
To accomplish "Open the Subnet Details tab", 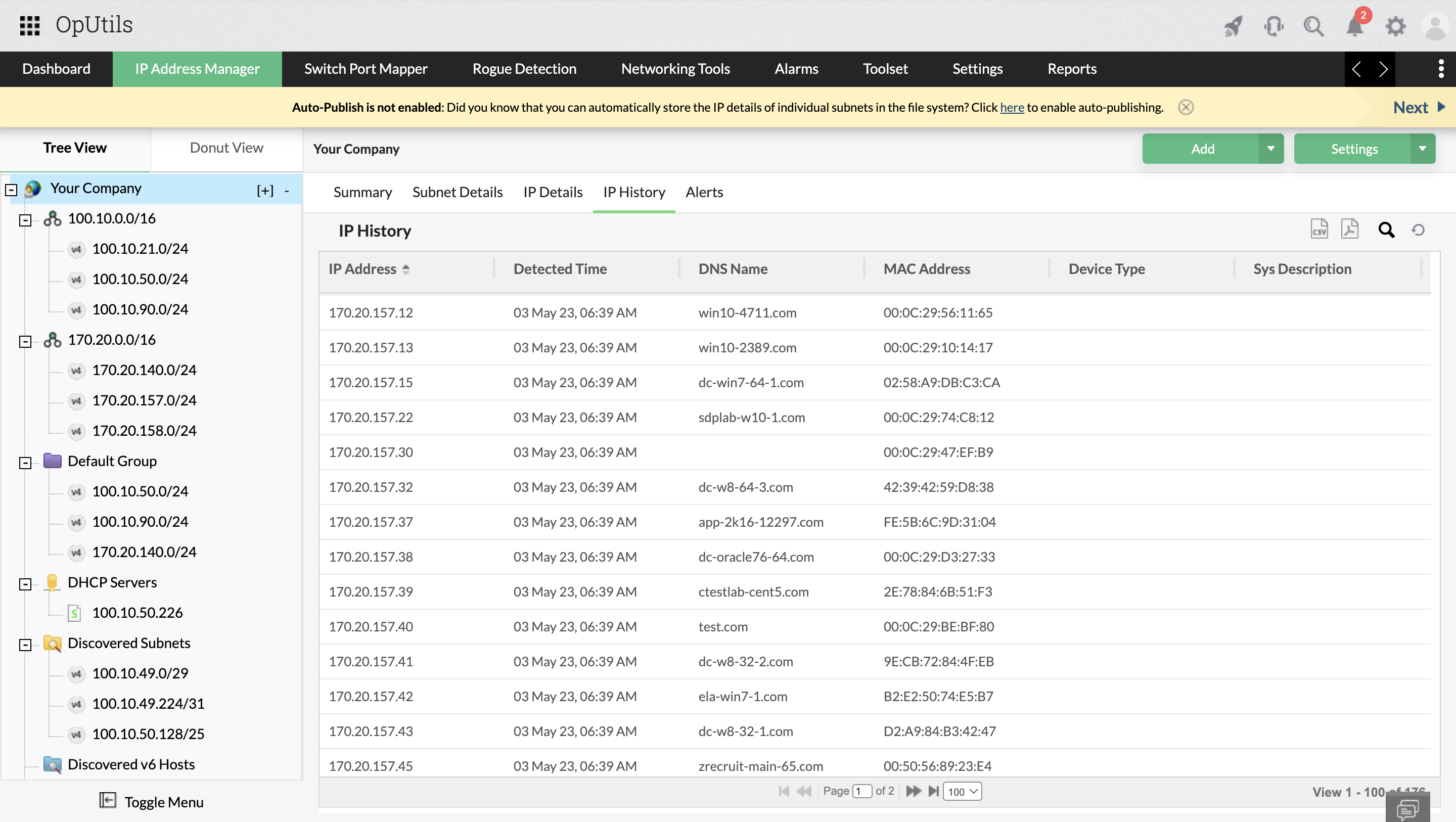I will click(457, 192).
